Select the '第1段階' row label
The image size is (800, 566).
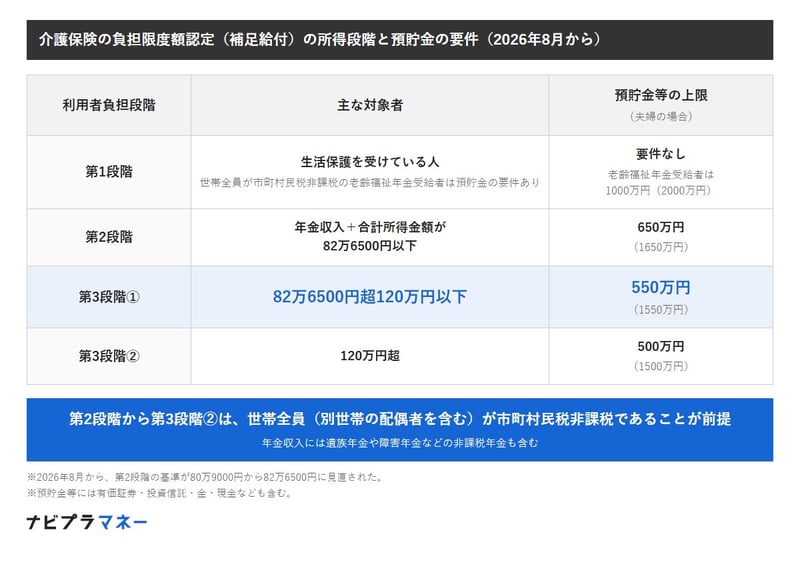[x=109, y=171]
